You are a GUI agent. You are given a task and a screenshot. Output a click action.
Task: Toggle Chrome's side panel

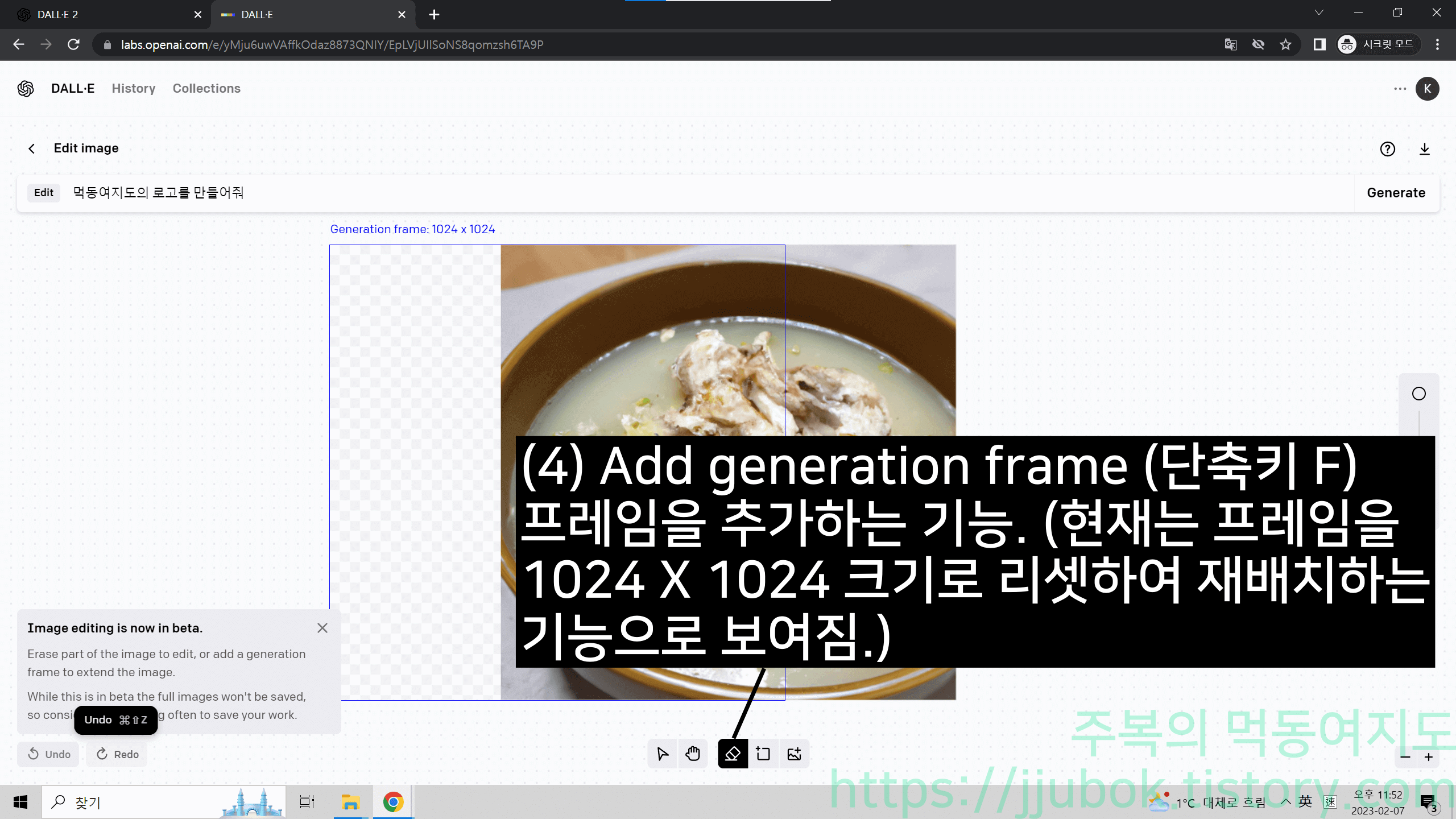click(x=1318, y=44)
